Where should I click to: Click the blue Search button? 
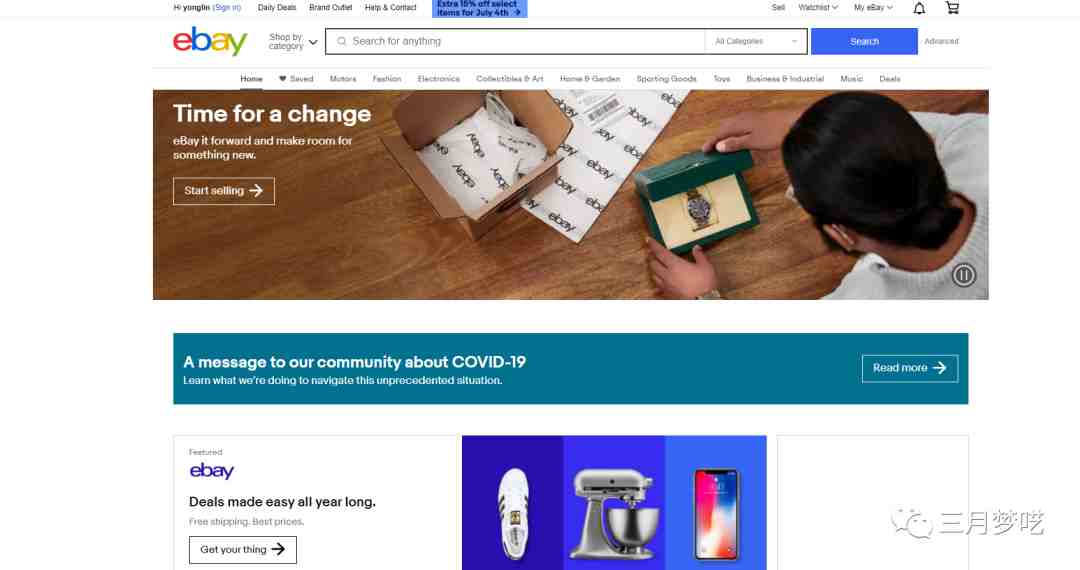[x=864, y=41]
